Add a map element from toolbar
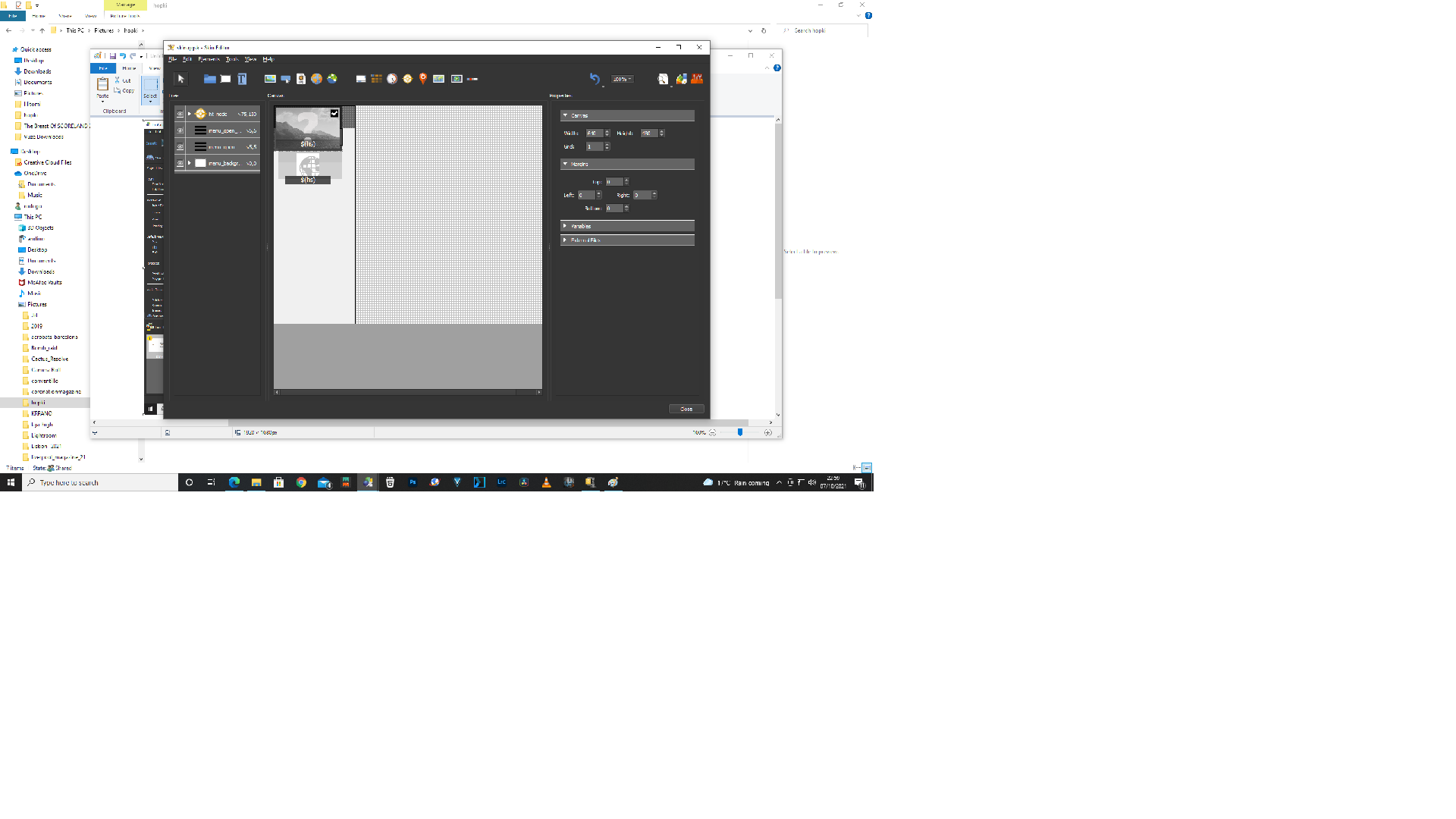 [438, 79]
